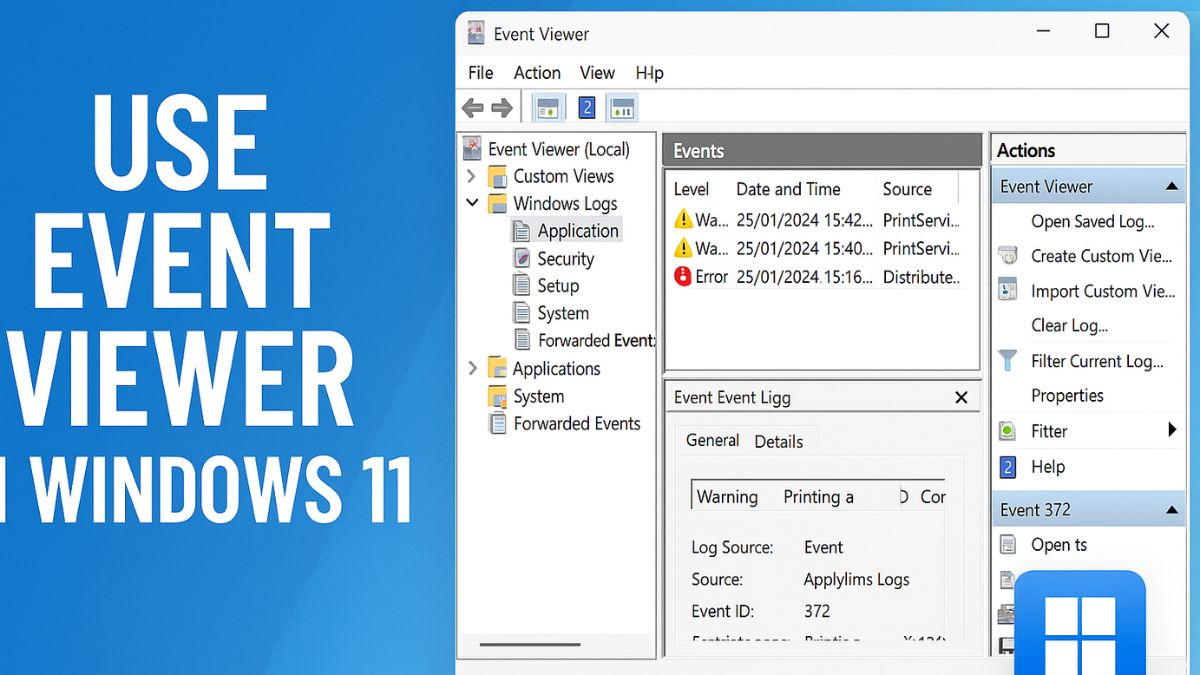Open the View menu
1200x675 pixels.
click(x=597, y=72)
